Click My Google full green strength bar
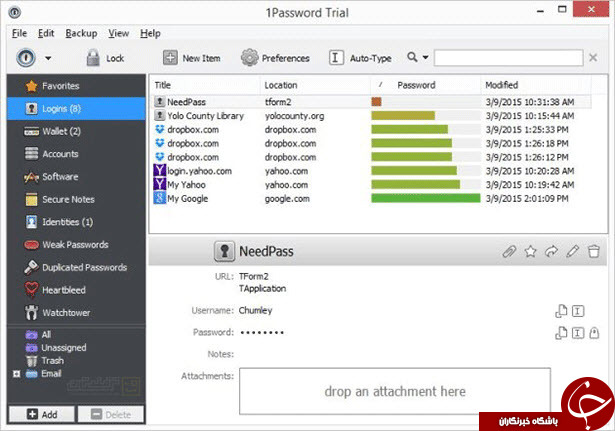The width and height of the screenshot is (615, 431). pyautogui.click(x=426, y=198)
